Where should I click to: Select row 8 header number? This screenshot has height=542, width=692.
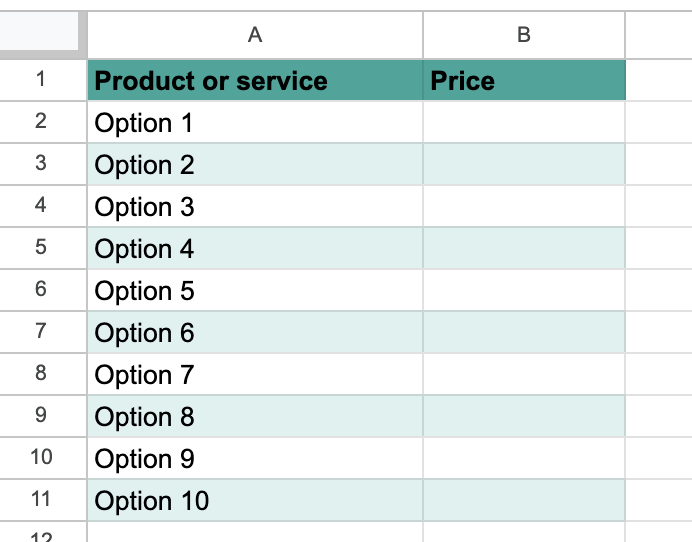pos(41,374)
